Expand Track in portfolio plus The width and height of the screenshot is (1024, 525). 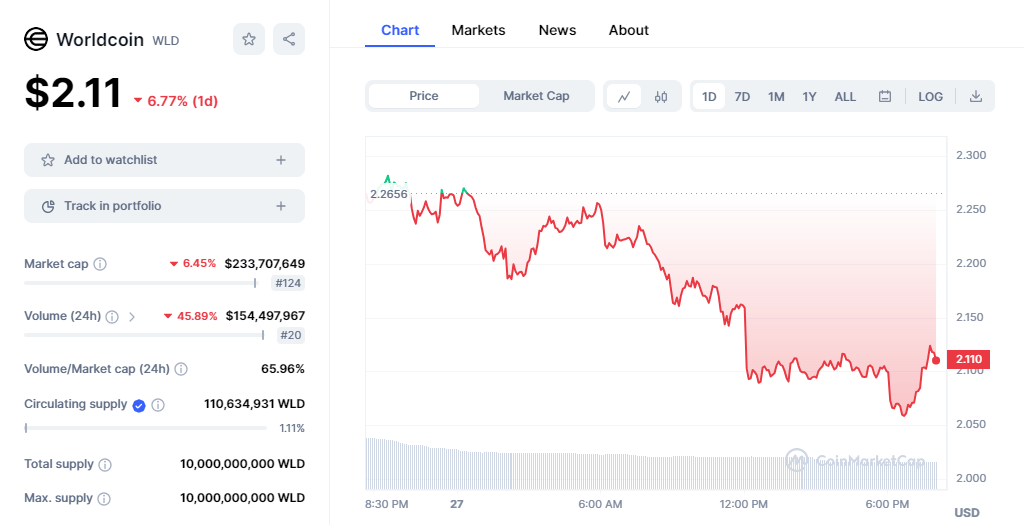pyautogui.click(x=281, y=206)
